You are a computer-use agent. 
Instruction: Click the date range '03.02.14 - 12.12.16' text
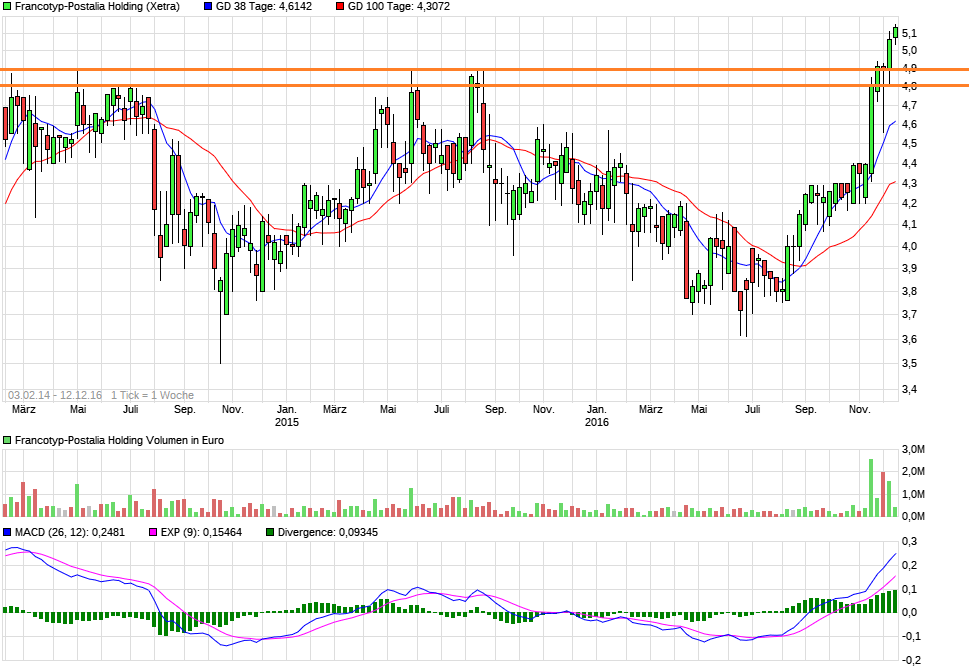click(55, 395)
